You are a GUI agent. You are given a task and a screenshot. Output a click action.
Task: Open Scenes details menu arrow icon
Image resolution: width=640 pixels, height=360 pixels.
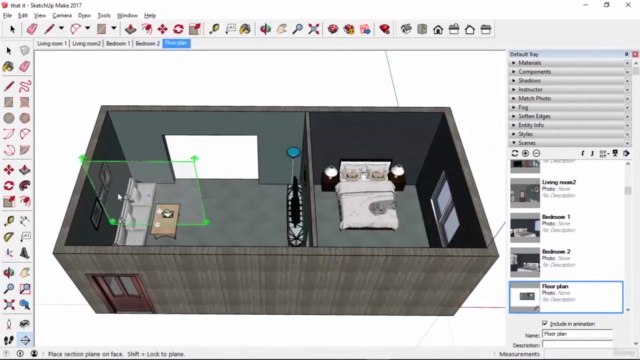[x=626, y=153]
